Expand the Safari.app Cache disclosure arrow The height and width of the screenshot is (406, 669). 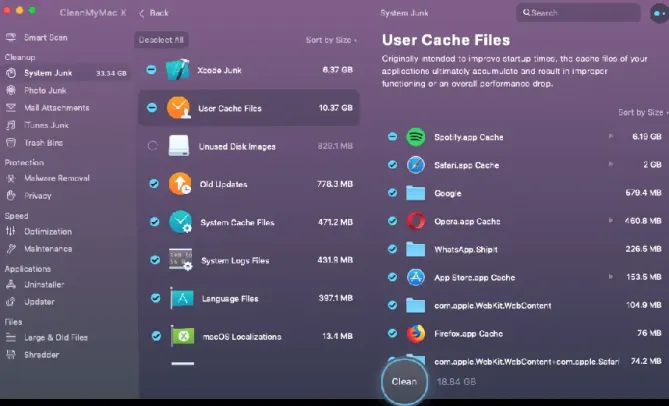point(611,164)
